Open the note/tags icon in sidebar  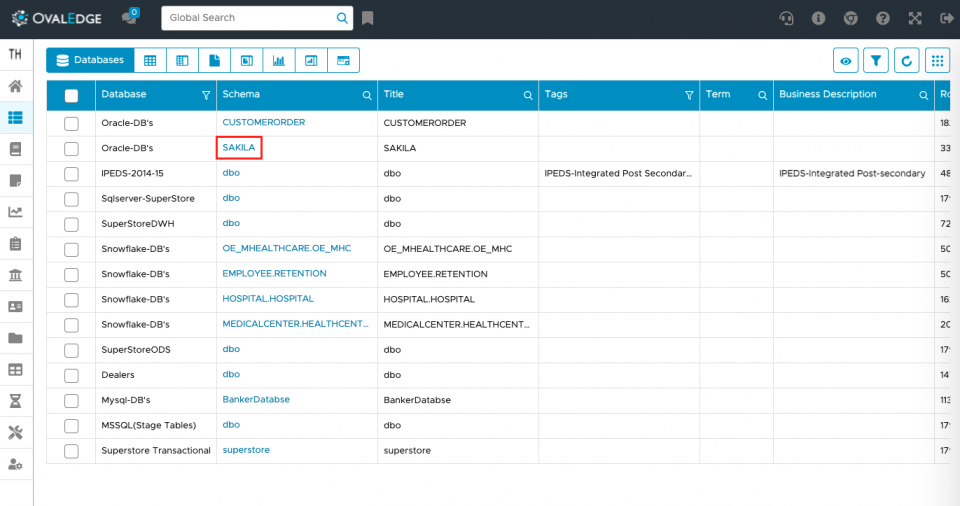(x=15, y=181)
